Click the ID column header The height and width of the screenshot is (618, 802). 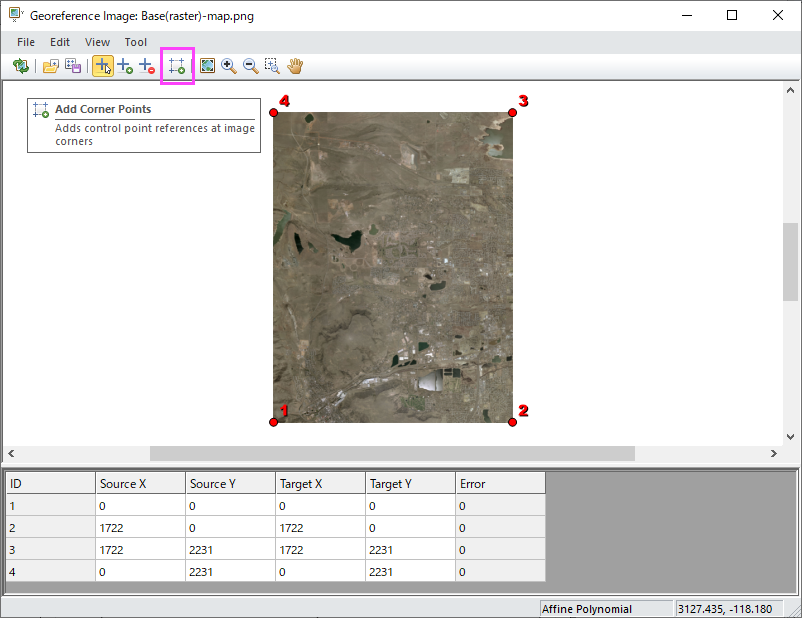51,483
